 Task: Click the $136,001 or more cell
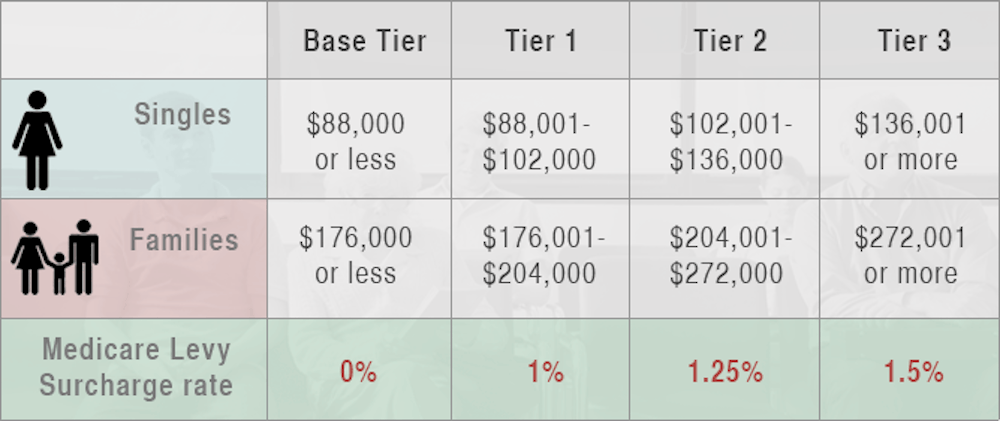(x=911, y=141)
